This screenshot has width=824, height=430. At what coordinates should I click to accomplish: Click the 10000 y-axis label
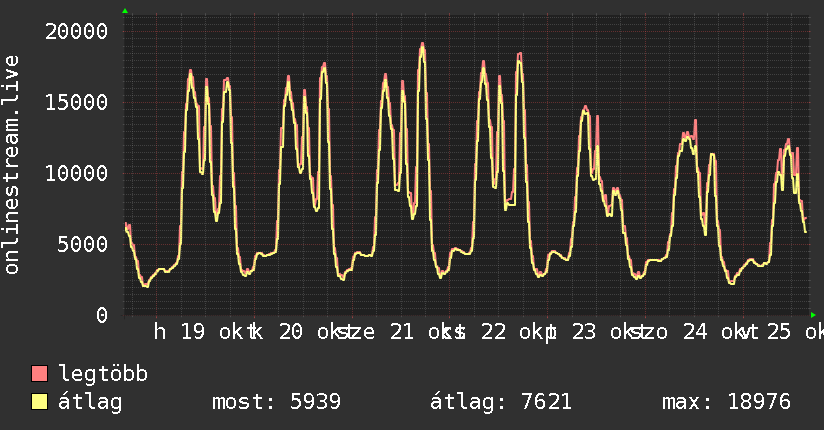(x=77, y=173)
